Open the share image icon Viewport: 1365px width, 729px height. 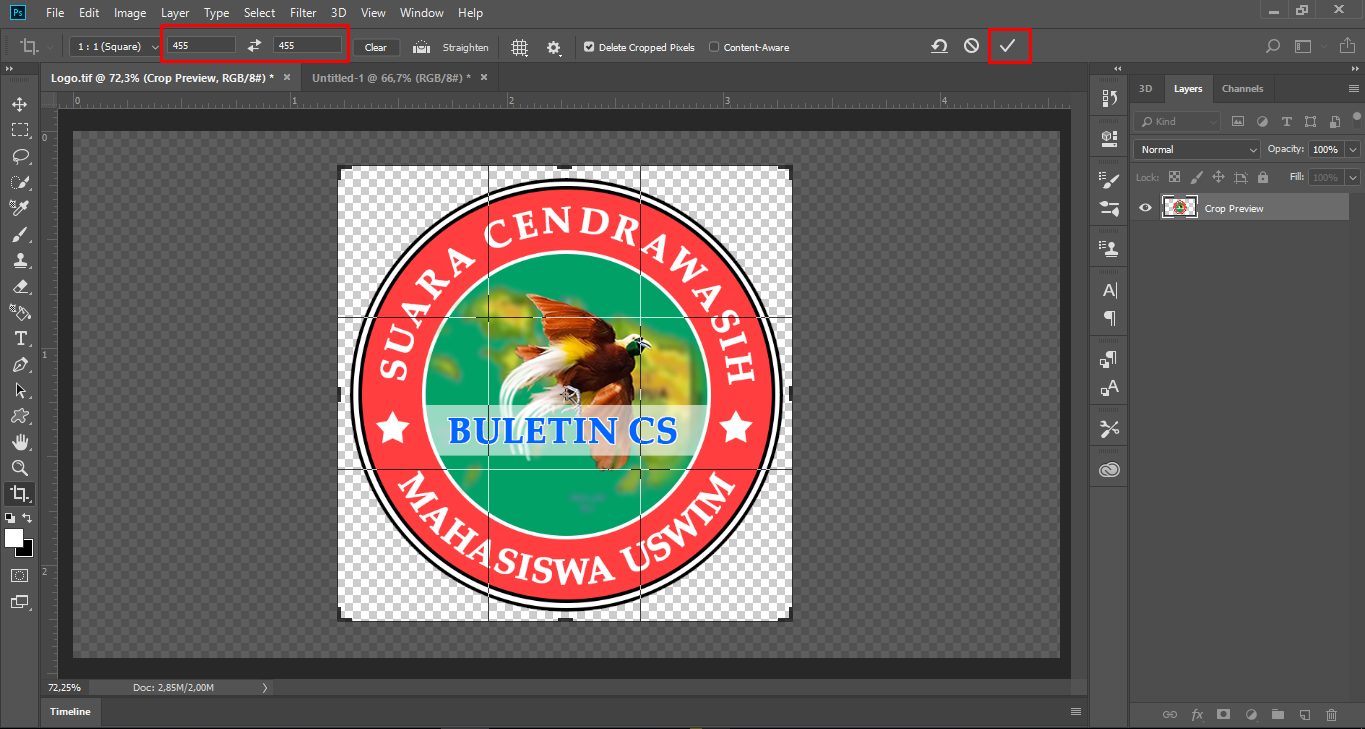(1347, 46)
